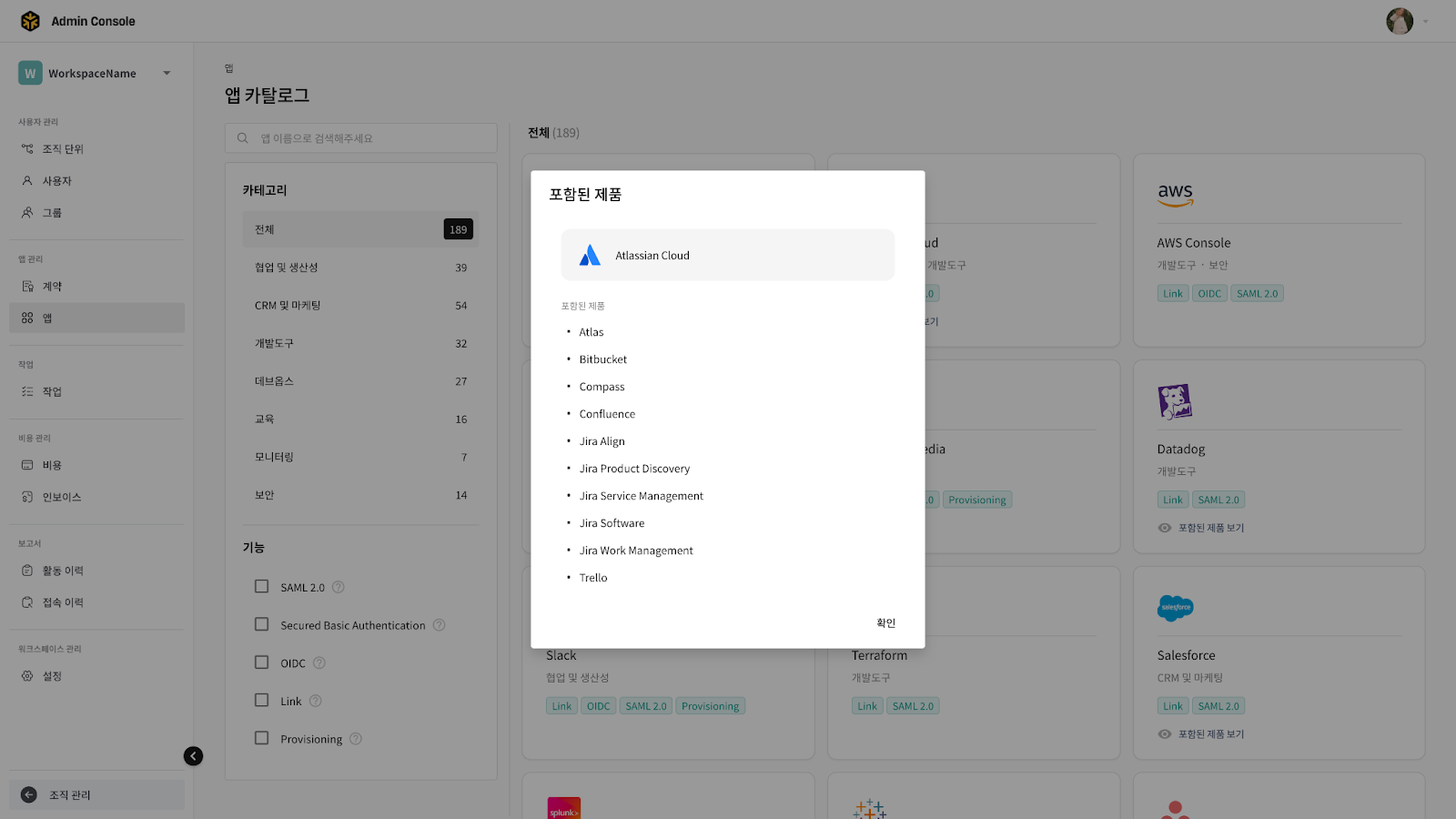Select the 모니터링 category
This screenshot has height=819, width=1456.
point(360,458)
